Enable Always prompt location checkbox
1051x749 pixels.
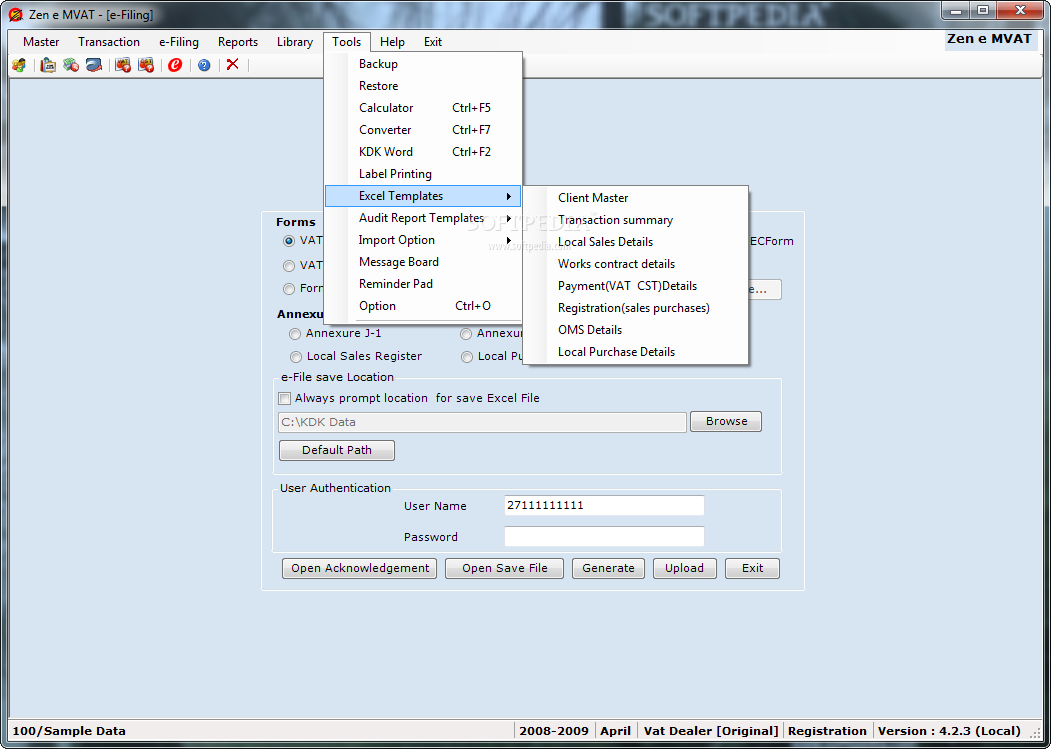click(x=285, y=398)
